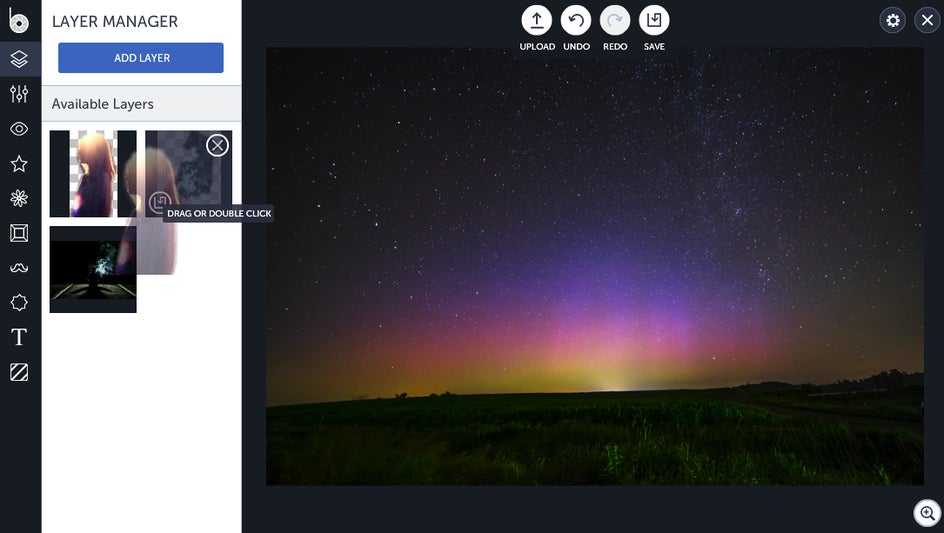
Task: Remove the cloud layer with circled X
Action: [217, 145]
